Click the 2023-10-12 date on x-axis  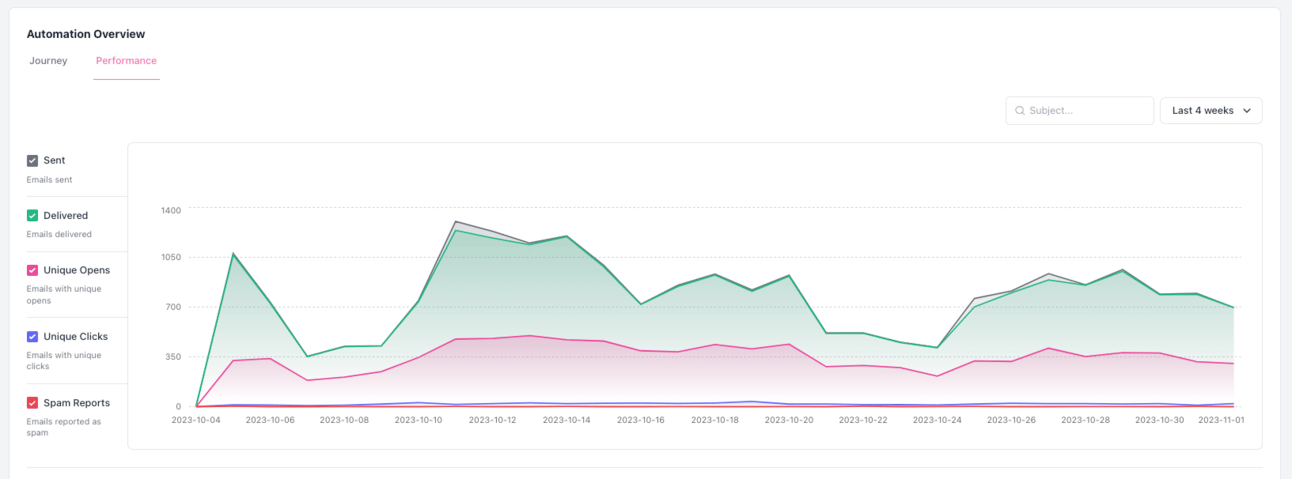point(492,420)
